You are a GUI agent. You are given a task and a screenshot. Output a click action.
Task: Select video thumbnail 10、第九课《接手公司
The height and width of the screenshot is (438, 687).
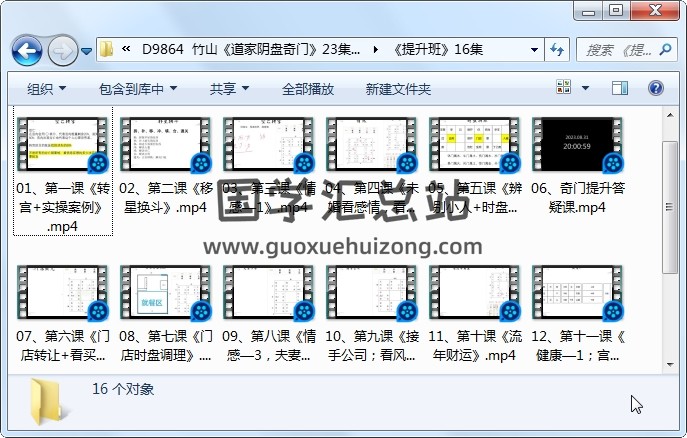(371, 292)
